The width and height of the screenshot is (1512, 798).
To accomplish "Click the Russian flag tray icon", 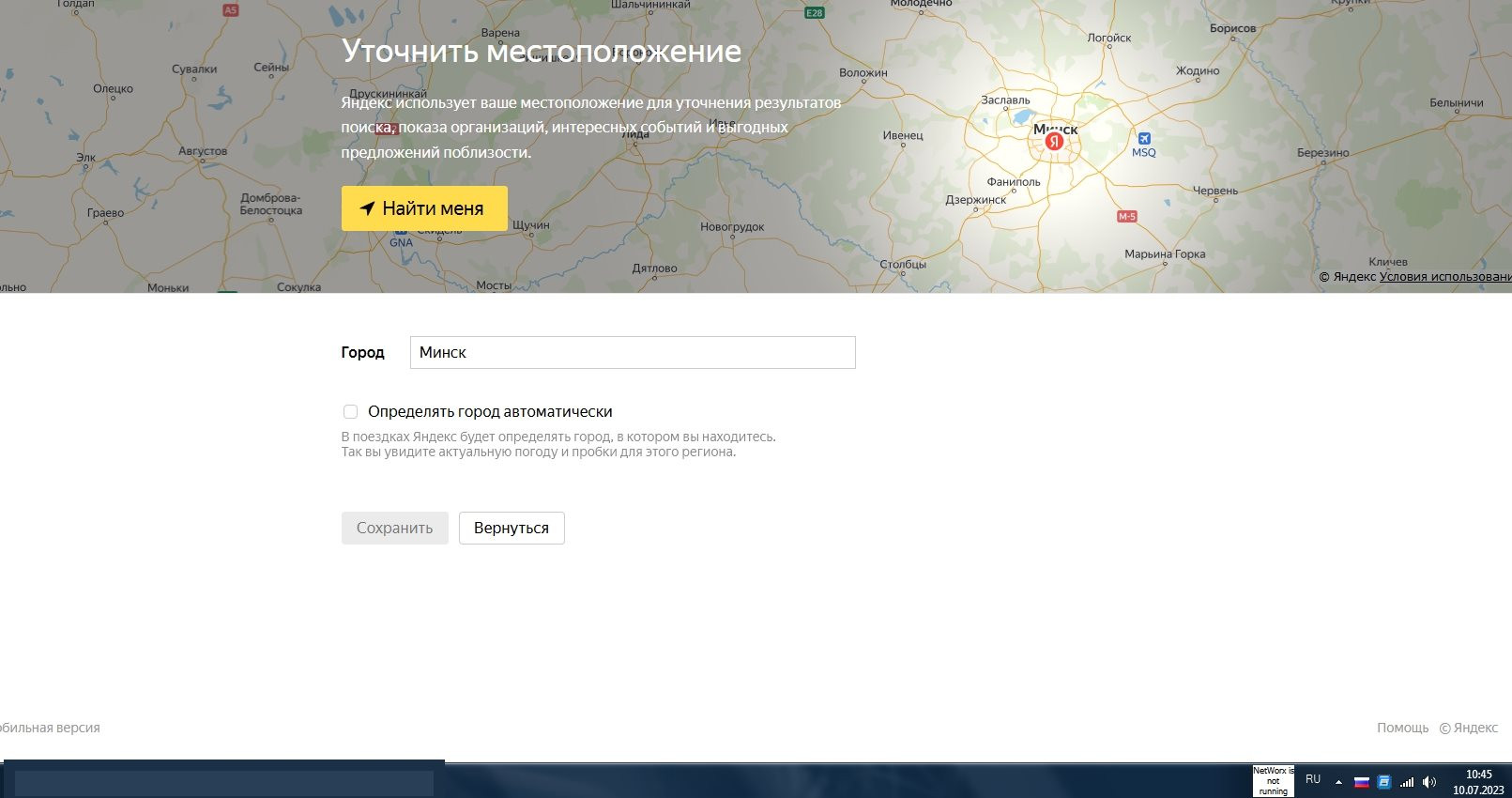I will click(x=1362, y=782).
